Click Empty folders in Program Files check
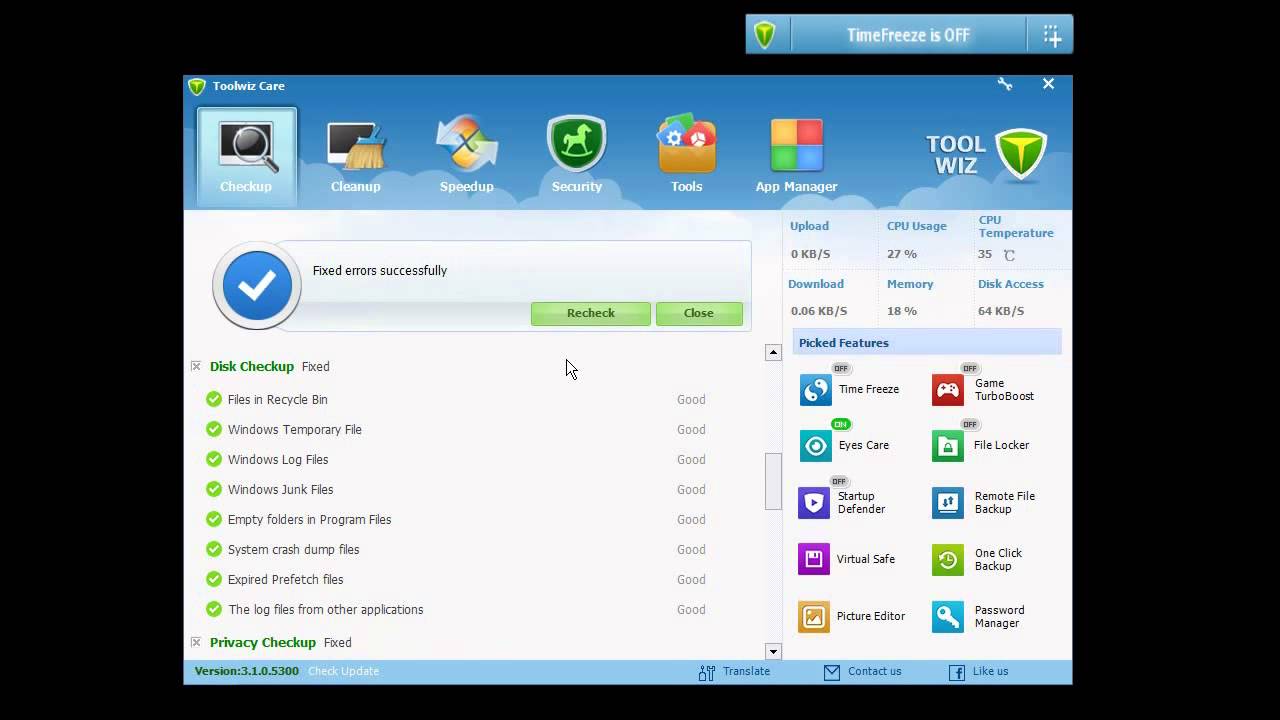Viewport: 1280px width, 720px height. pos(213,519)
